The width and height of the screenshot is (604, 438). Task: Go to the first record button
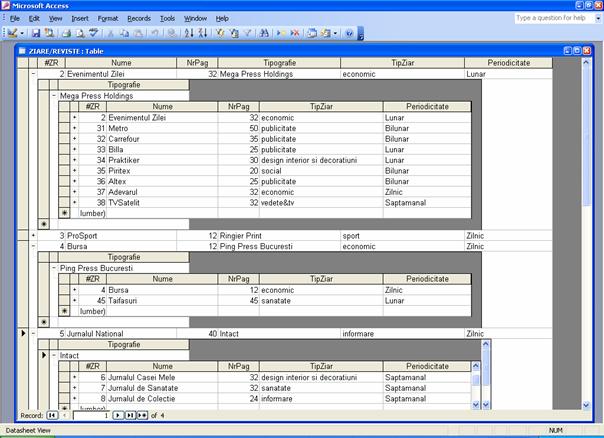[x=52, y=414]
